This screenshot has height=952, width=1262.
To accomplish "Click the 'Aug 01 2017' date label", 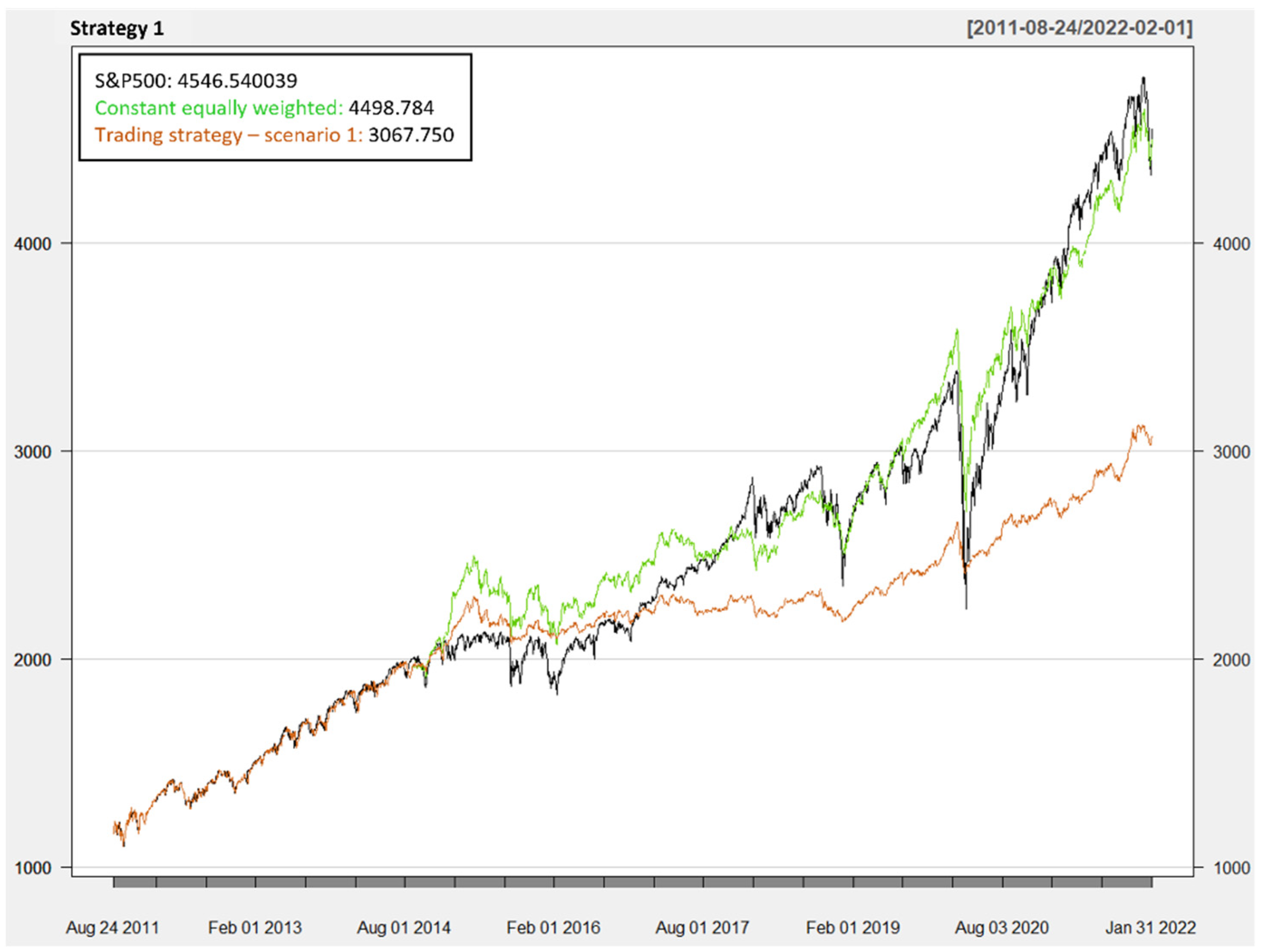I will click(702, 928).
